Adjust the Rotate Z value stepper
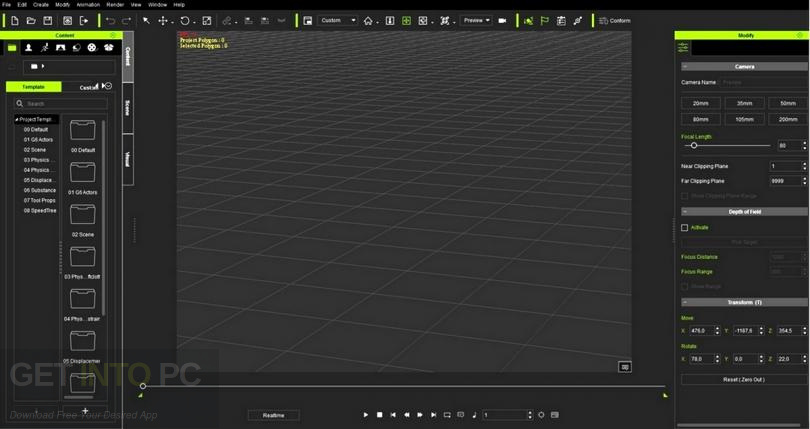 click(x=805, y=359)
